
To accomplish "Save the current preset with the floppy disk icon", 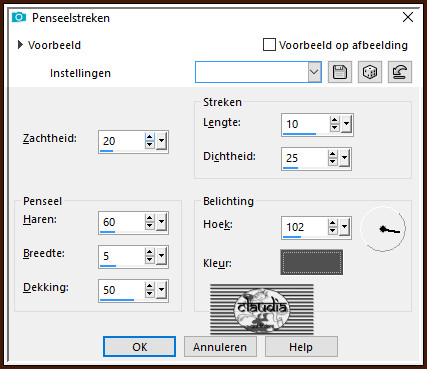I will click(340, 72).
